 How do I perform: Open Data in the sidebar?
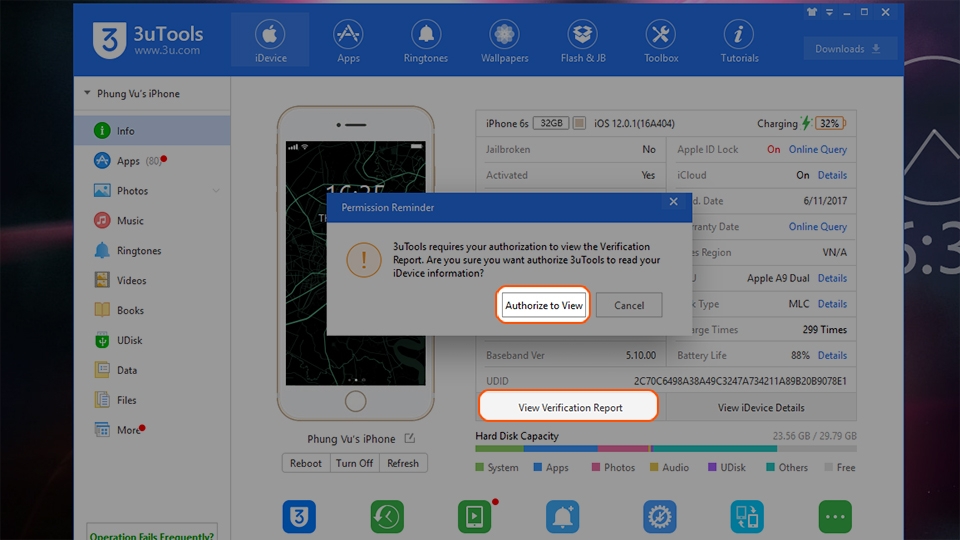pyautogui.click(x=152, y=370)
